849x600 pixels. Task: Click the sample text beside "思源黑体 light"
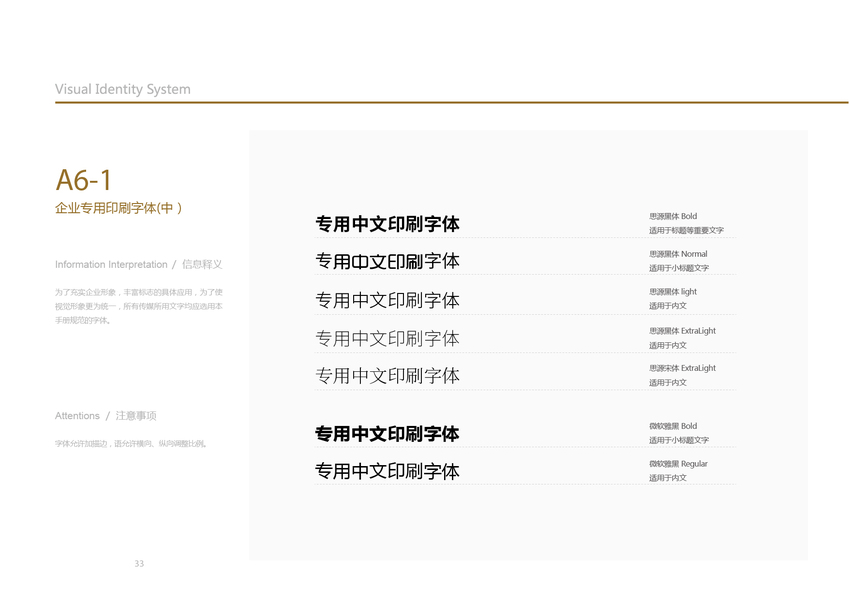[x=387, y=300]
